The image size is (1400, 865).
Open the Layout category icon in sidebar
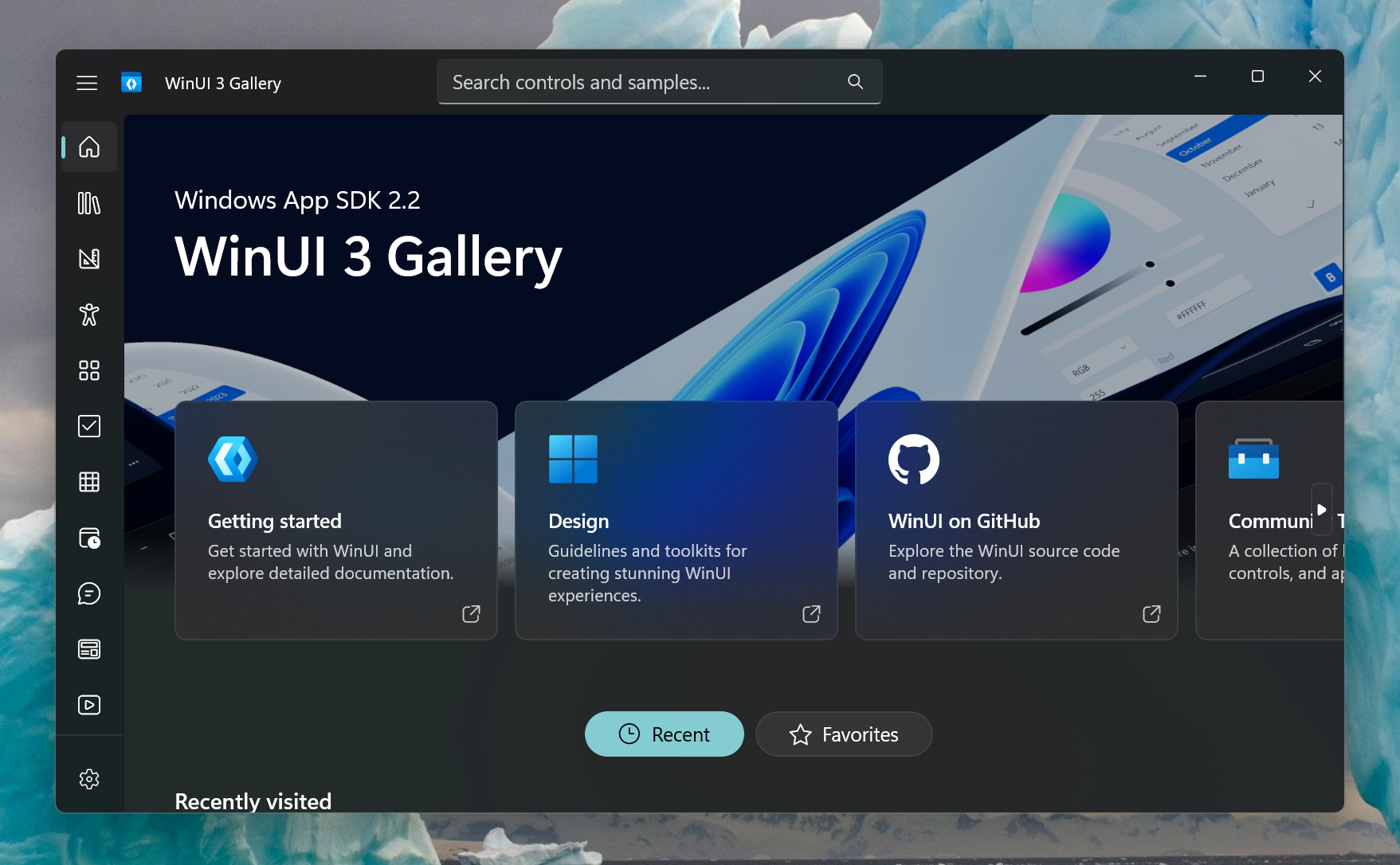pos(89,649)
